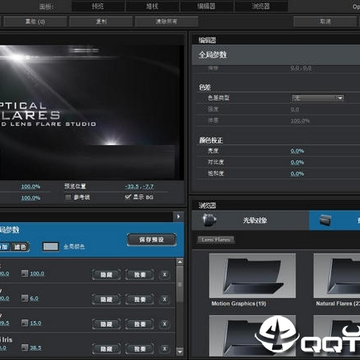The image size is (360, 360).
Task: Open the lens flare objects tab icon
Action: coord(210,220)
